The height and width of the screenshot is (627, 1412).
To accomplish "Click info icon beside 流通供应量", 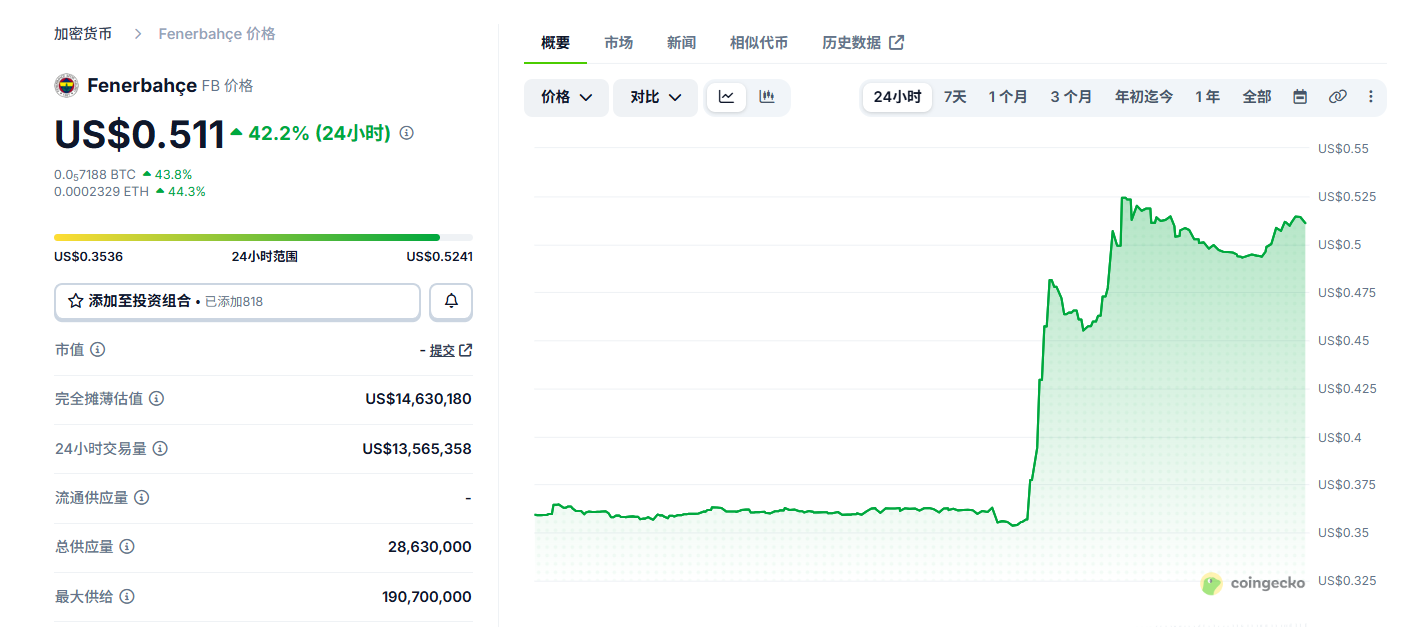I will click(x=141, y=498).
